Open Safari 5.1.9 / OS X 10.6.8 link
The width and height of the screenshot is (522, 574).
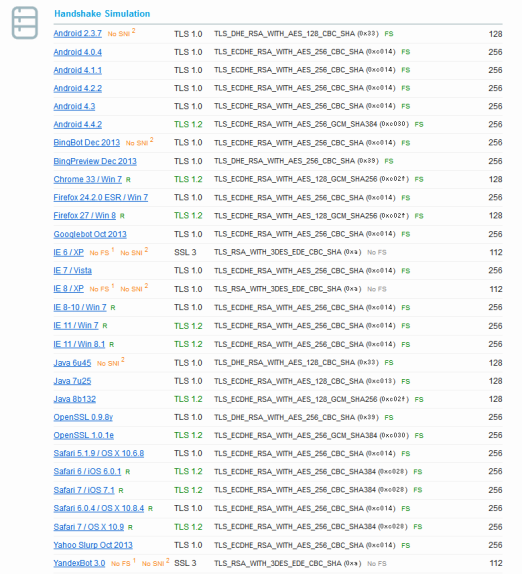pos(99,453)
